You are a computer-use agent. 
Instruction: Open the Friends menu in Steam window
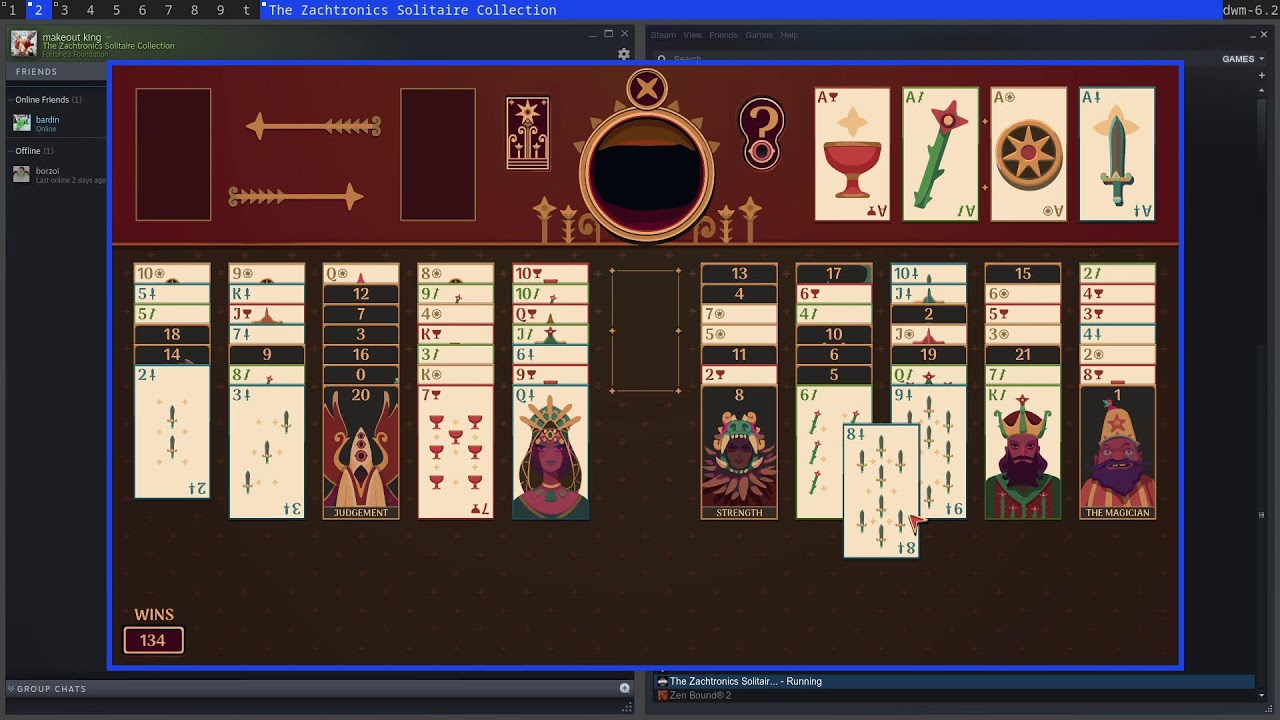coord(723,35)
